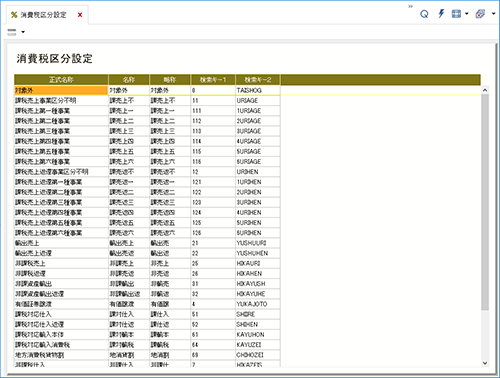Click the 非課輸出返 name cell
Image resolution: width=500 pixels, height=378 pixels.
coord(129,294)
